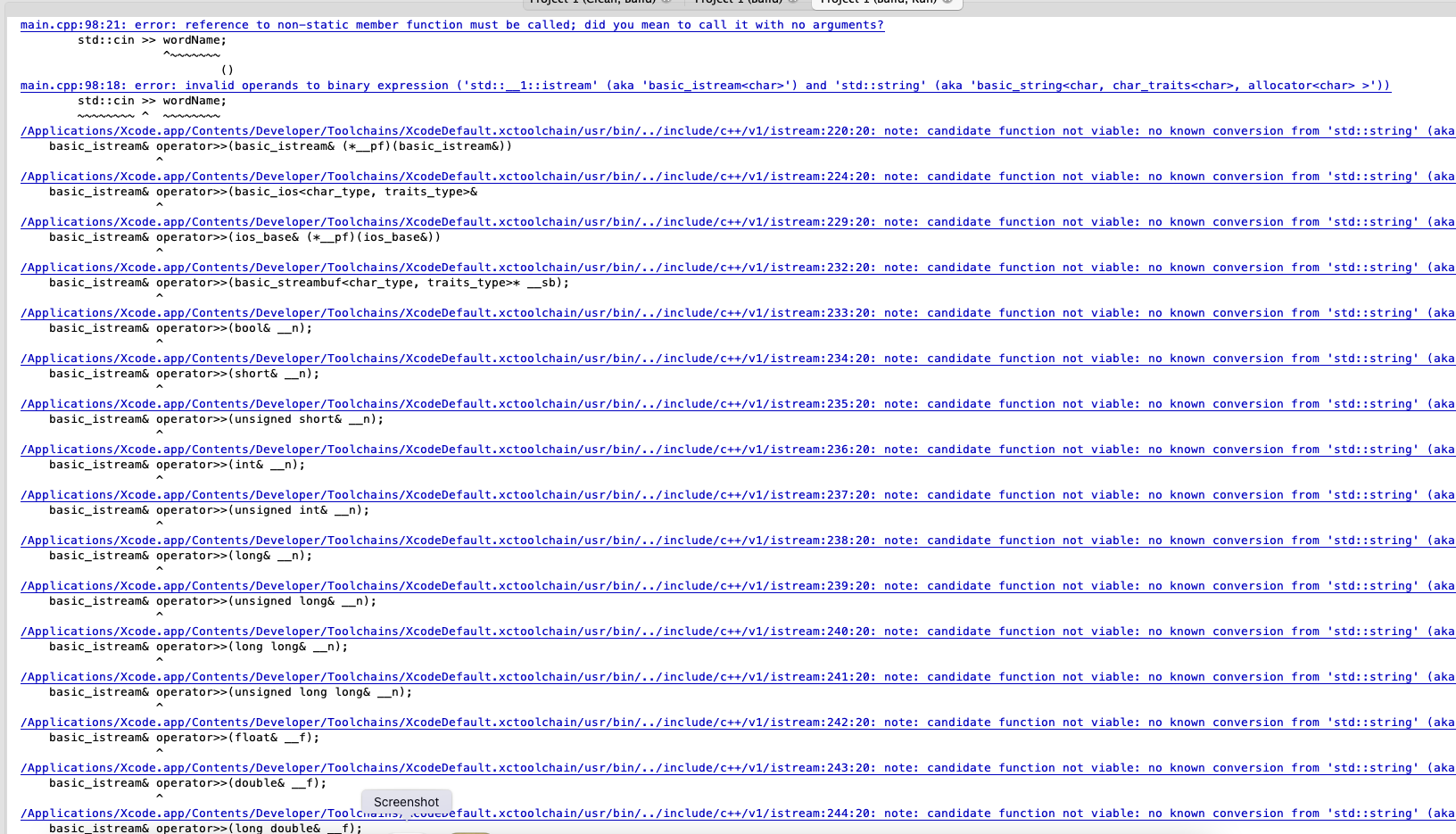The width and height of the screenshot is (1456, 834).
Task: Jump to the istream:232:20 note
Action: (x=738, y=268)
